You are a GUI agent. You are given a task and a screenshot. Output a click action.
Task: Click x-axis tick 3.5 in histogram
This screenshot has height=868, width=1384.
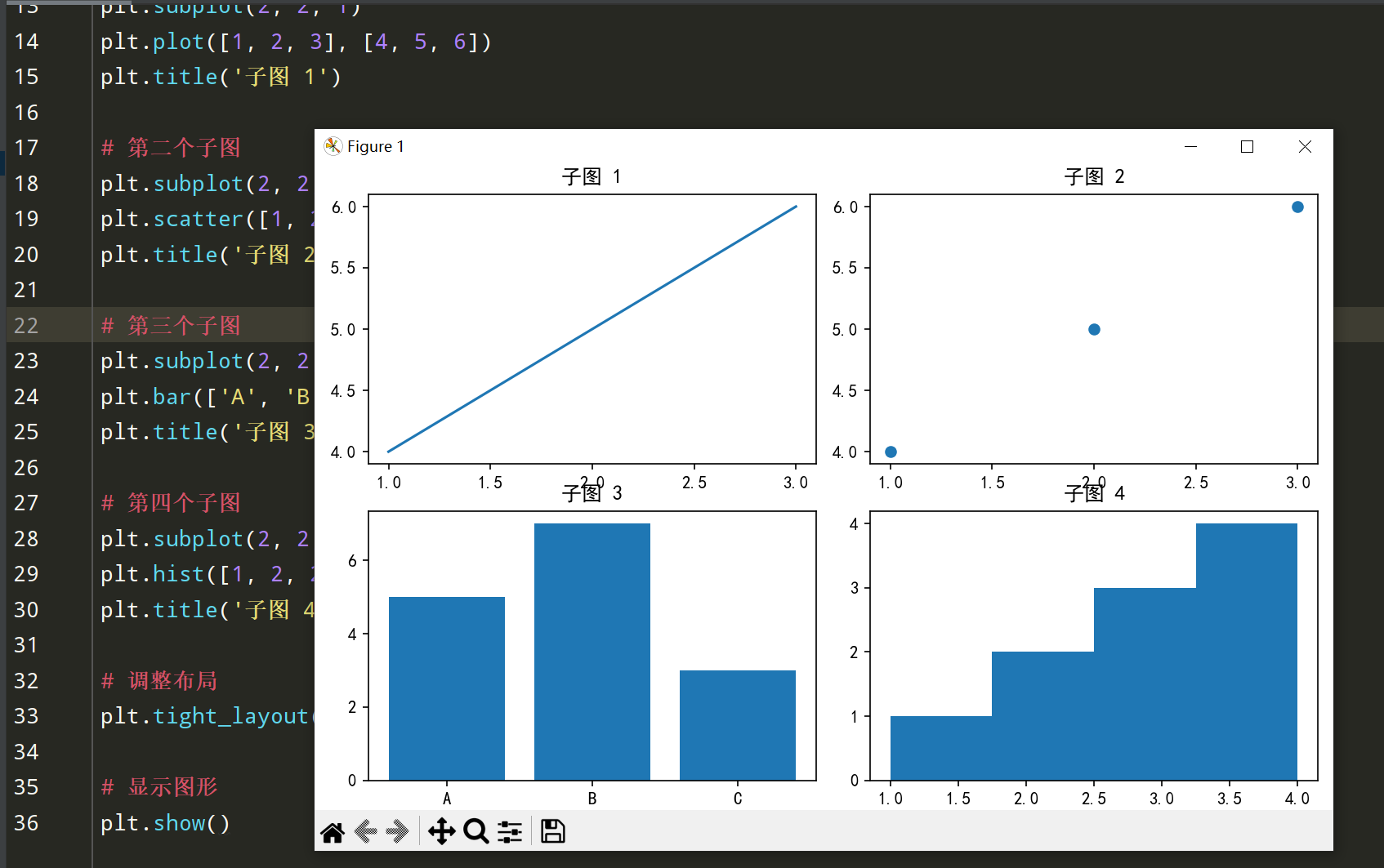(1230, 799)
